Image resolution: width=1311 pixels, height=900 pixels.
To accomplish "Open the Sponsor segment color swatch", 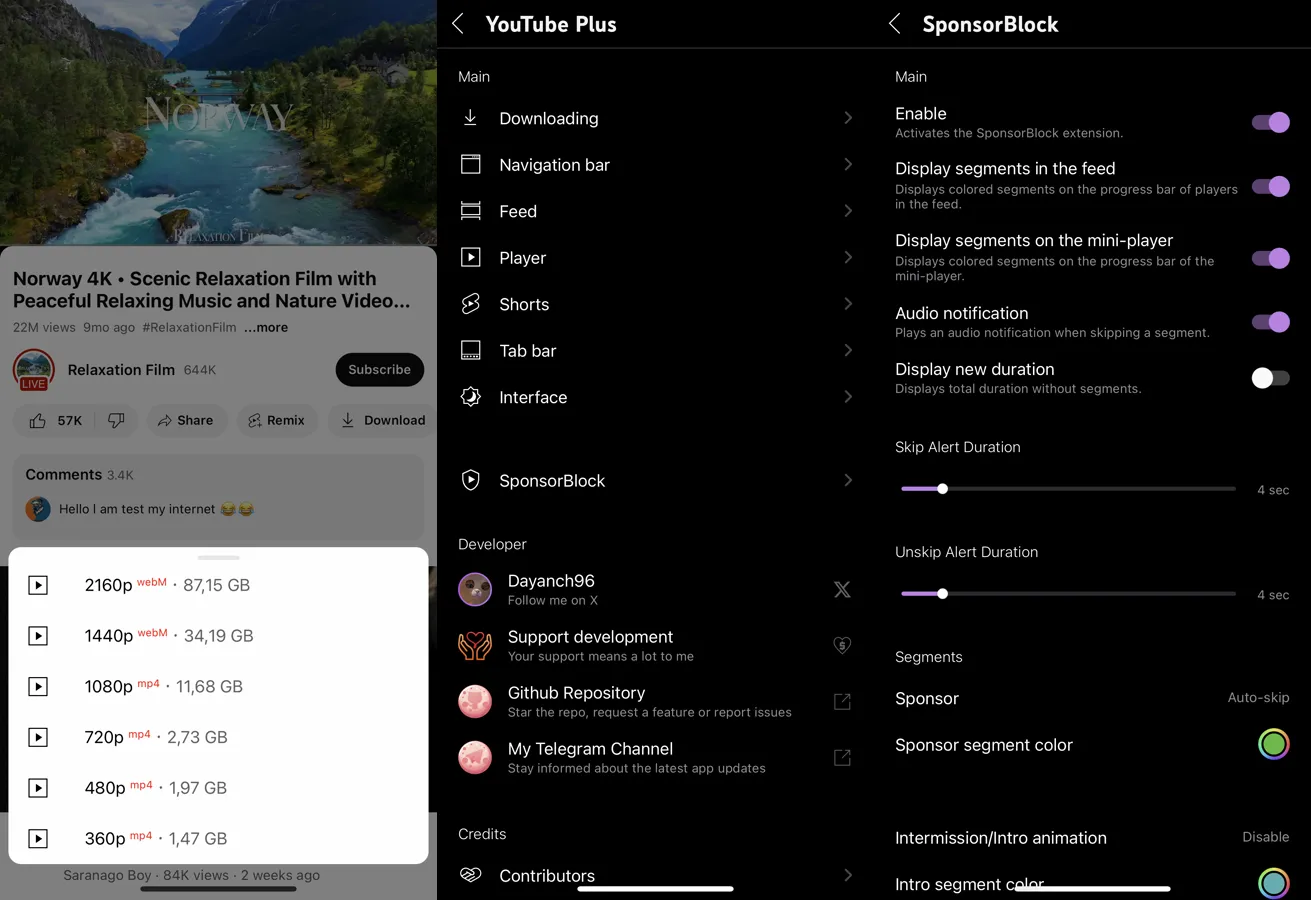I will [1273, 744].
